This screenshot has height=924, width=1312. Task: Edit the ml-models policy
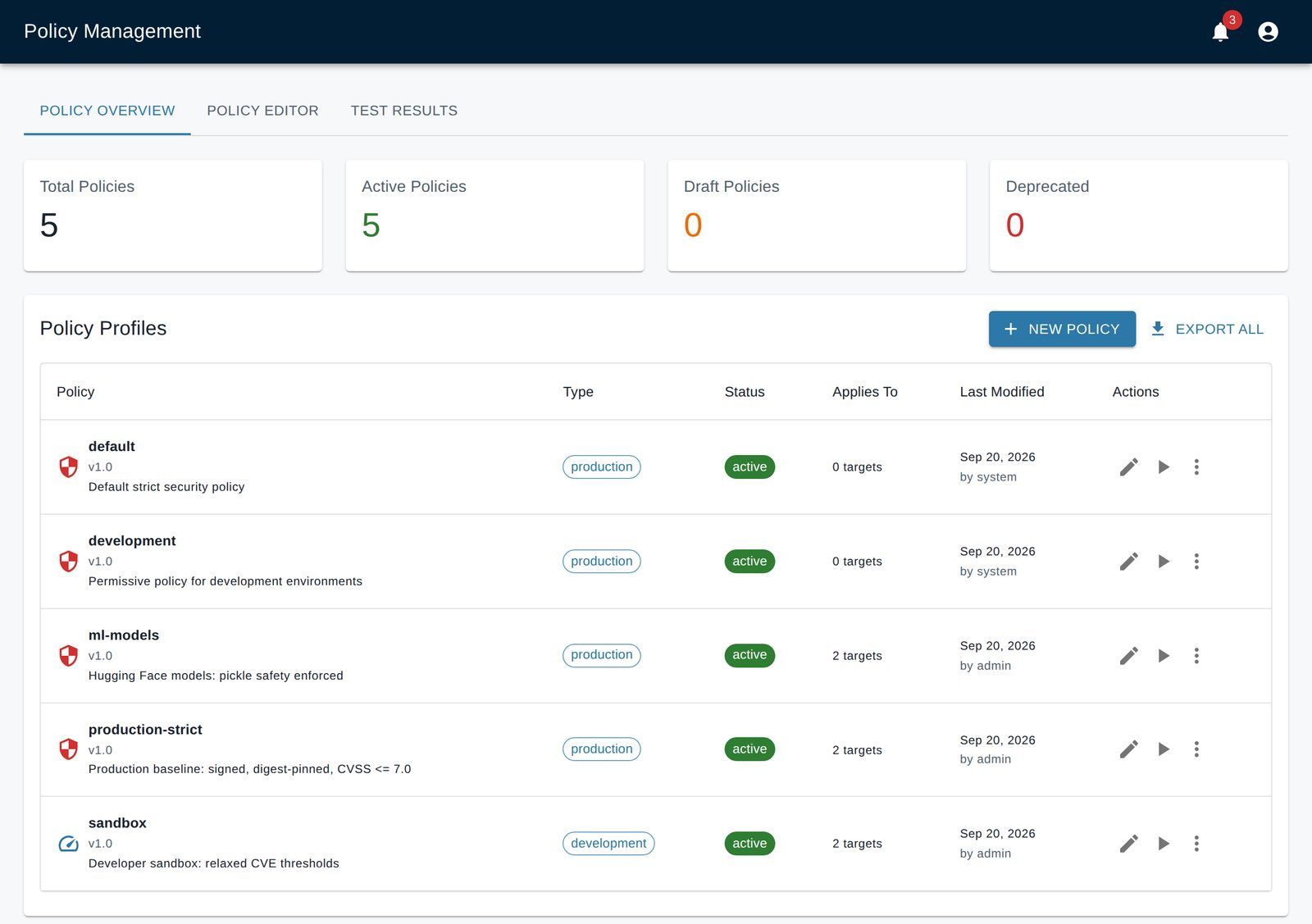tap(1129, 656)
